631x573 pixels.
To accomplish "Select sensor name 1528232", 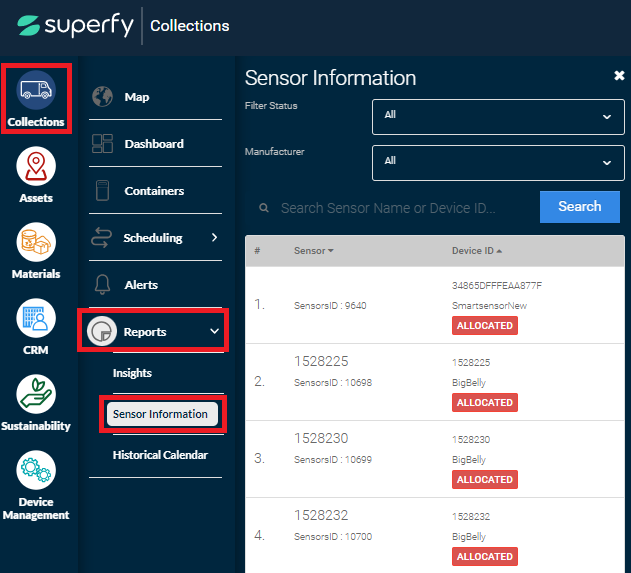I will coord(321,515).
